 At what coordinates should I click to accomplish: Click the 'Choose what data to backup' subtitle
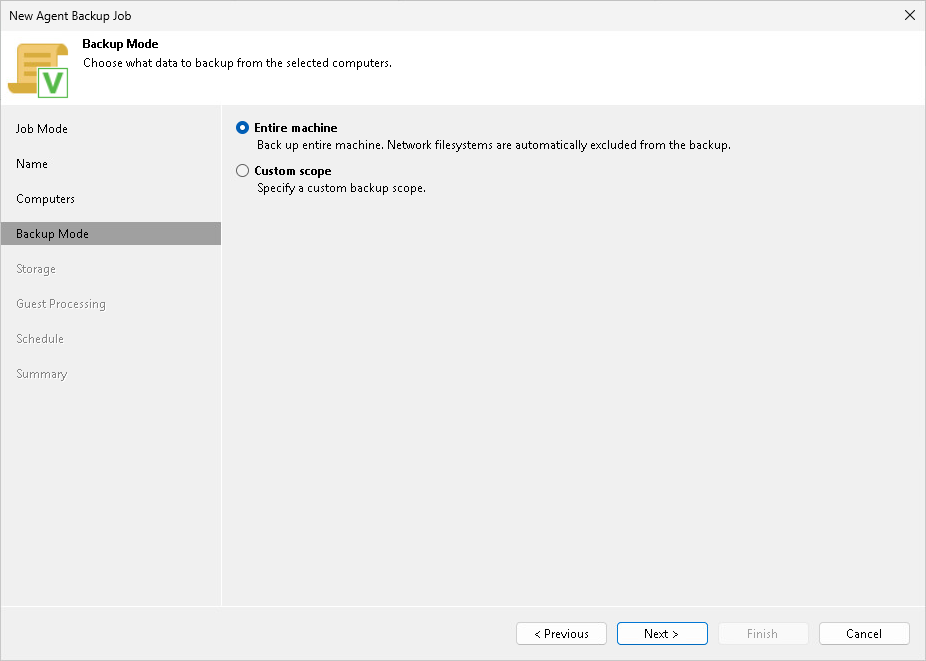point(237,63)
